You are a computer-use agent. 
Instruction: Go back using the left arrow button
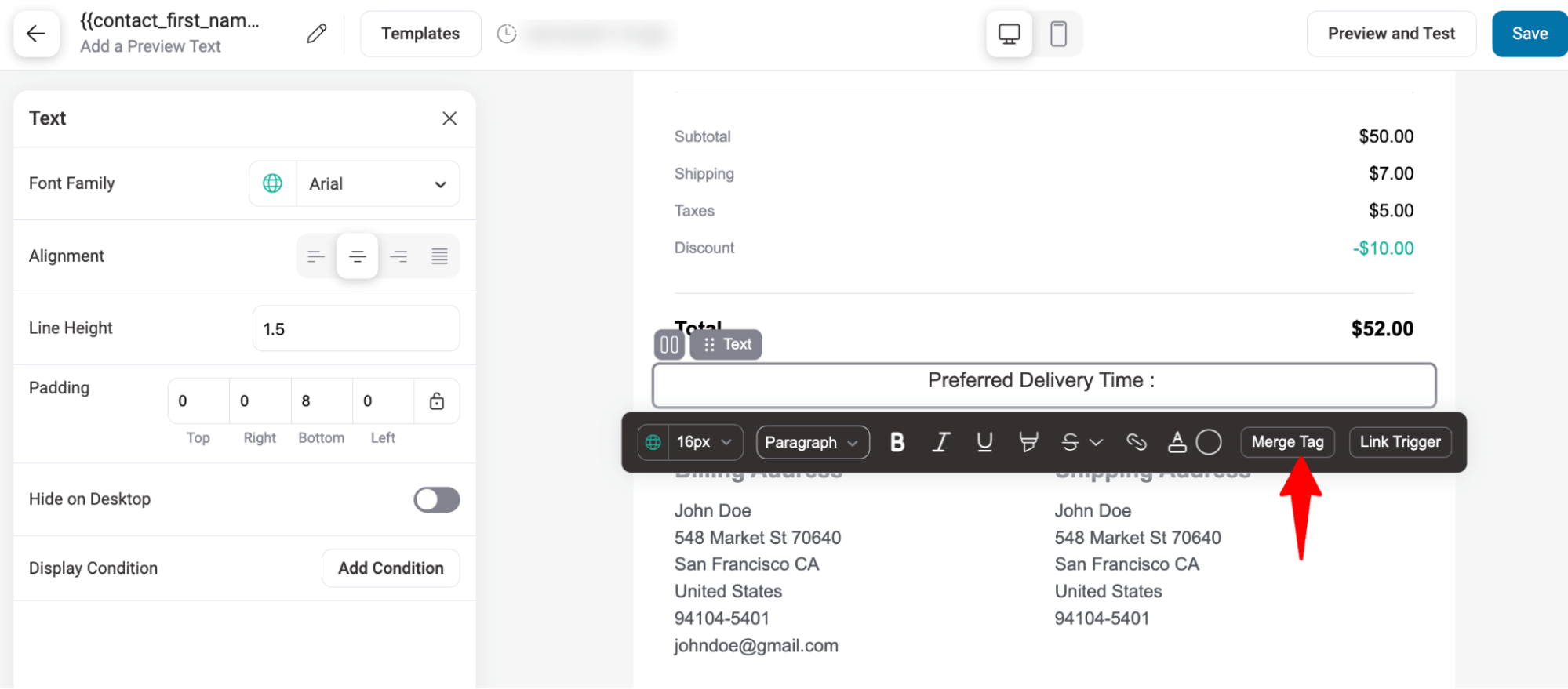point(36,34)
